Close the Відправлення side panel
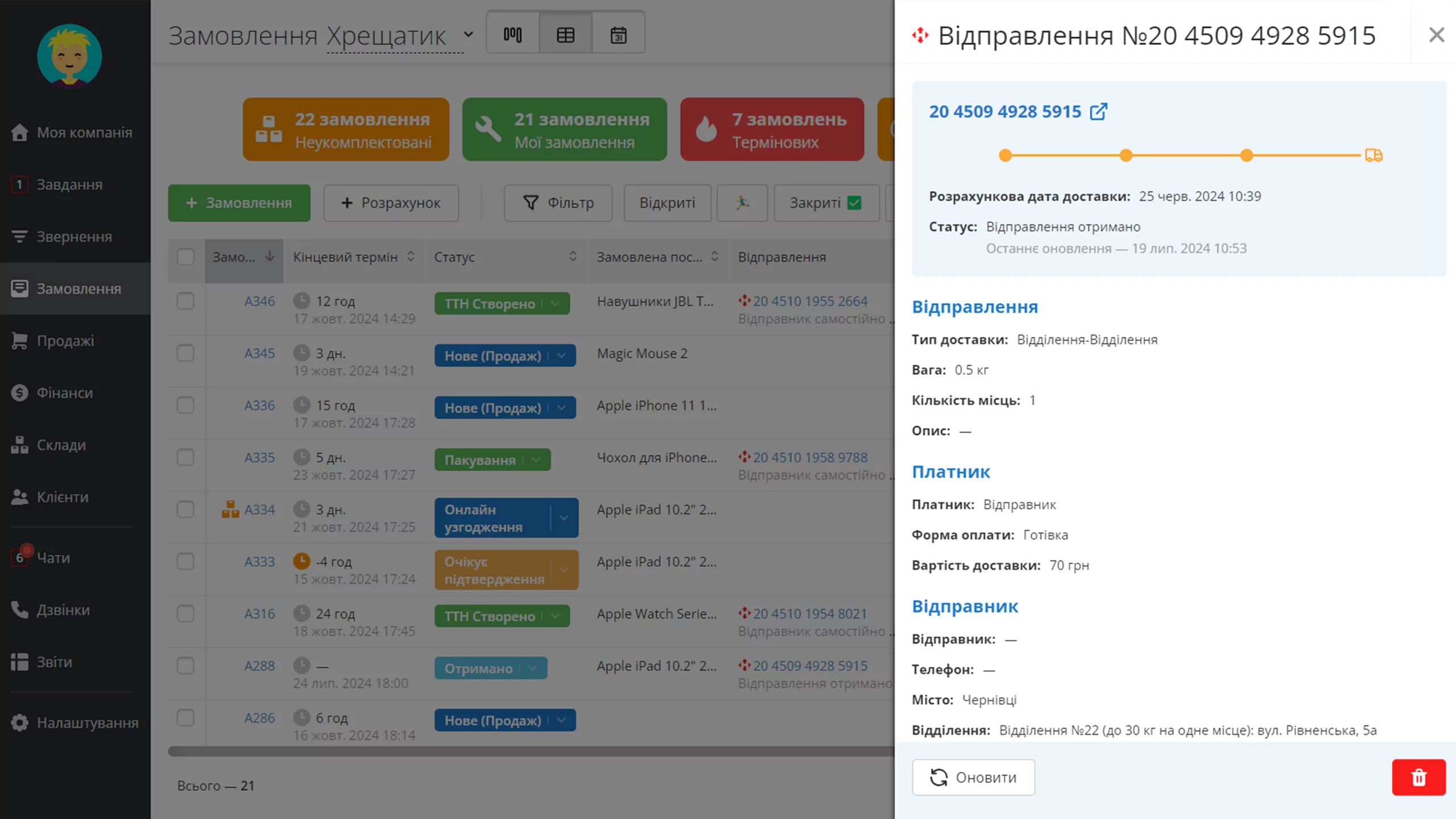 click(x=1437, y=35)
